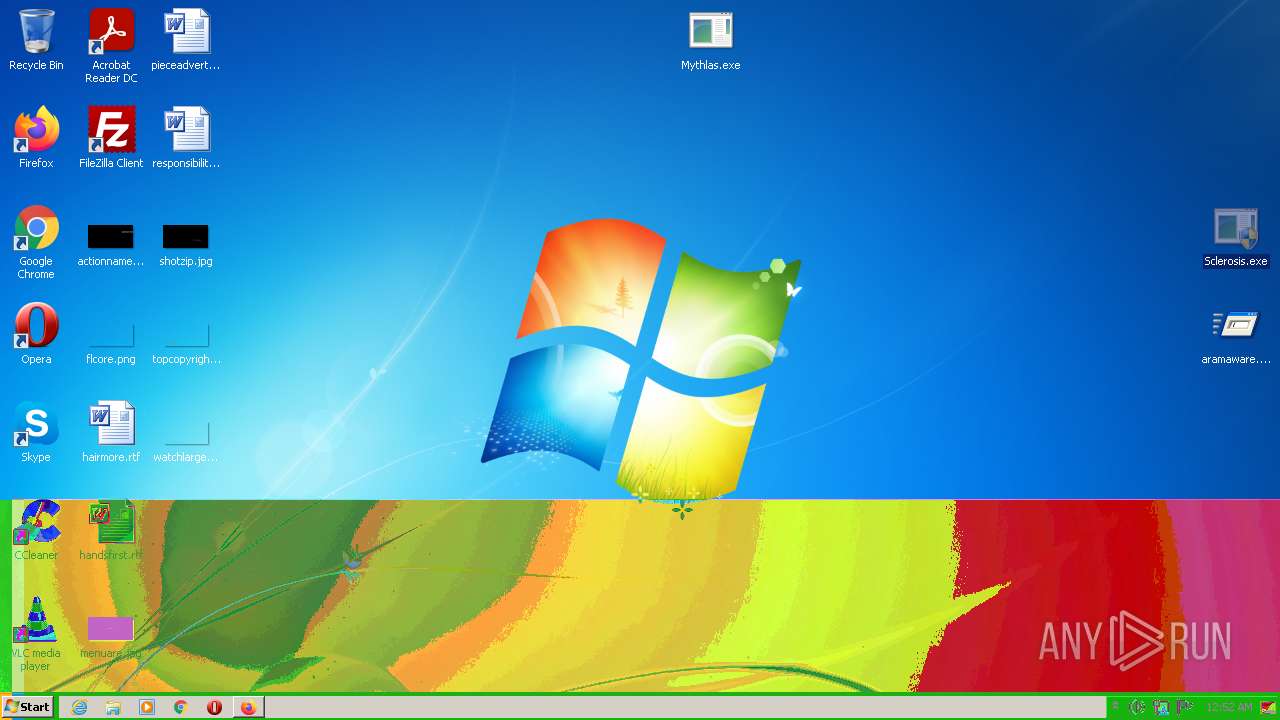
Task: Select shotzip.jpg file icon
Action: click(x=186, y=246)
